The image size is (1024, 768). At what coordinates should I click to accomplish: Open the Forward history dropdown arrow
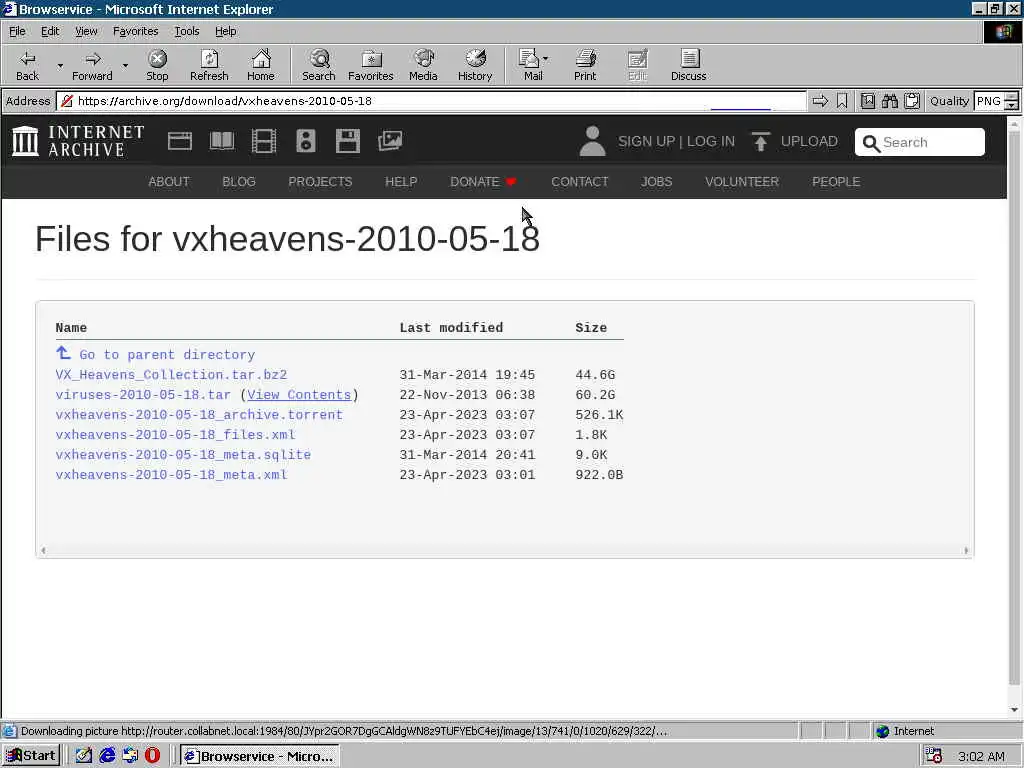[x=125, y=65]
